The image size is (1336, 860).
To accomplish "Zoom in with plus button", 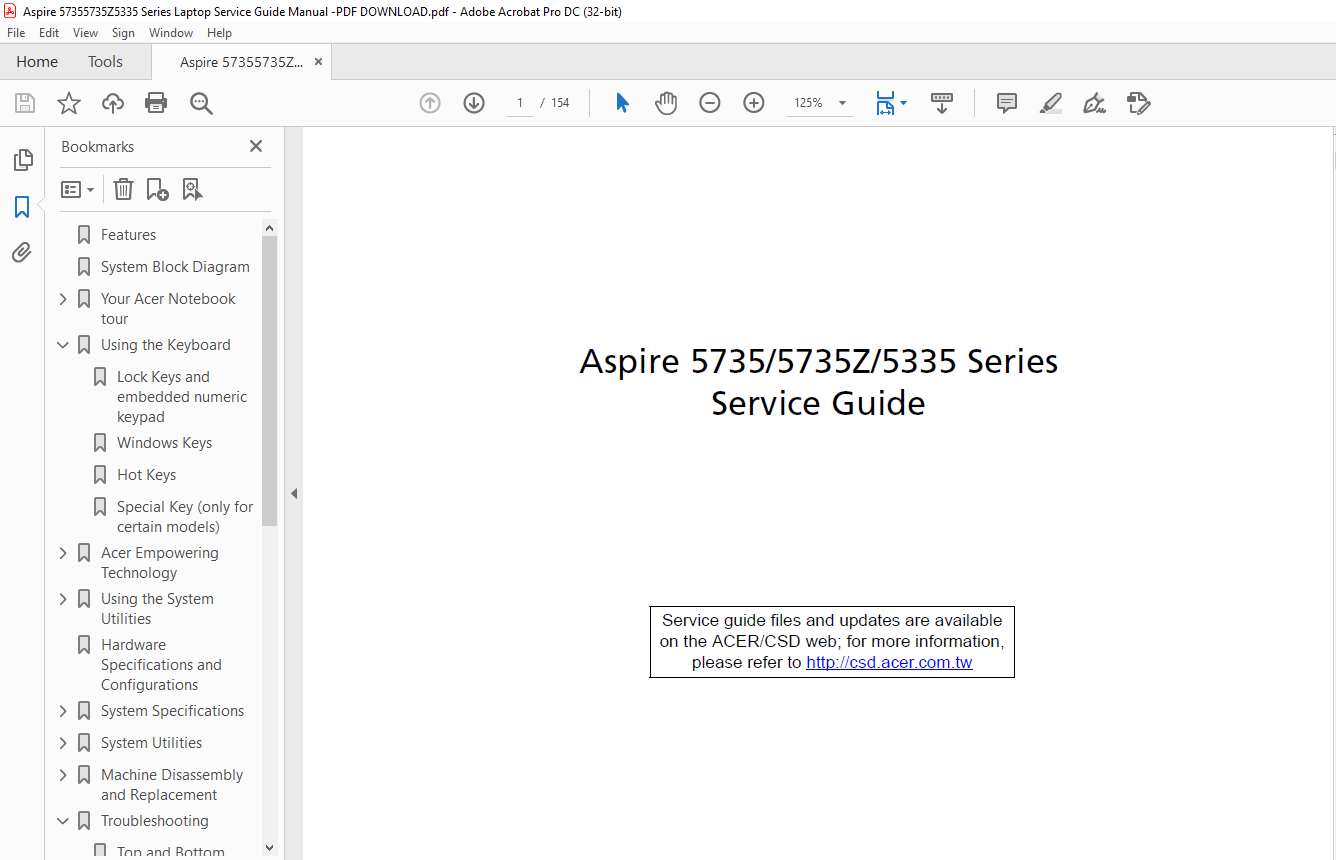I will pyautogui.click(x=754, y=103).
